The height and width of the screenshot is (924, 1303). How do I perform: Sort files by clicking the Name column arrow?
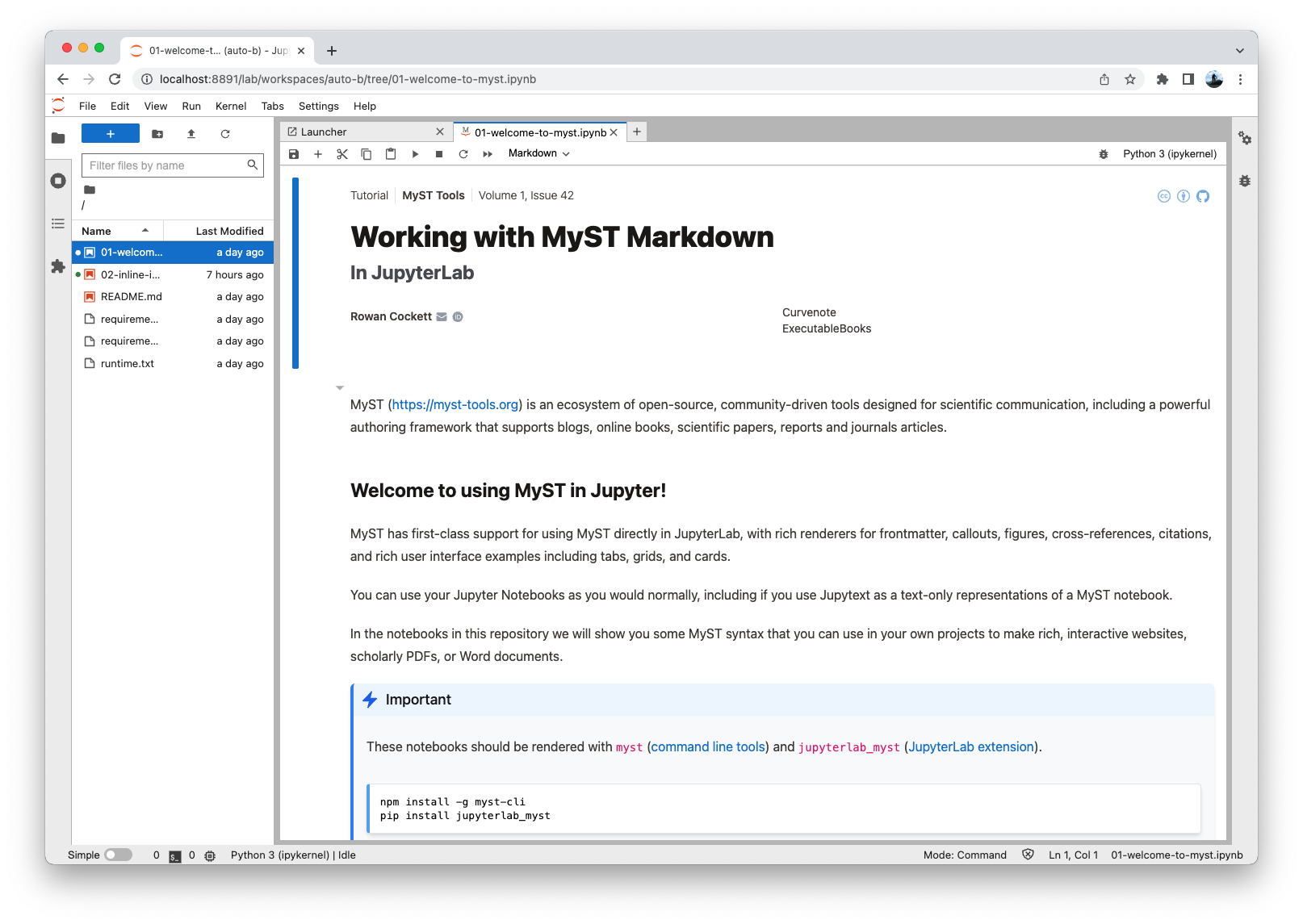[x=144, y=230]
